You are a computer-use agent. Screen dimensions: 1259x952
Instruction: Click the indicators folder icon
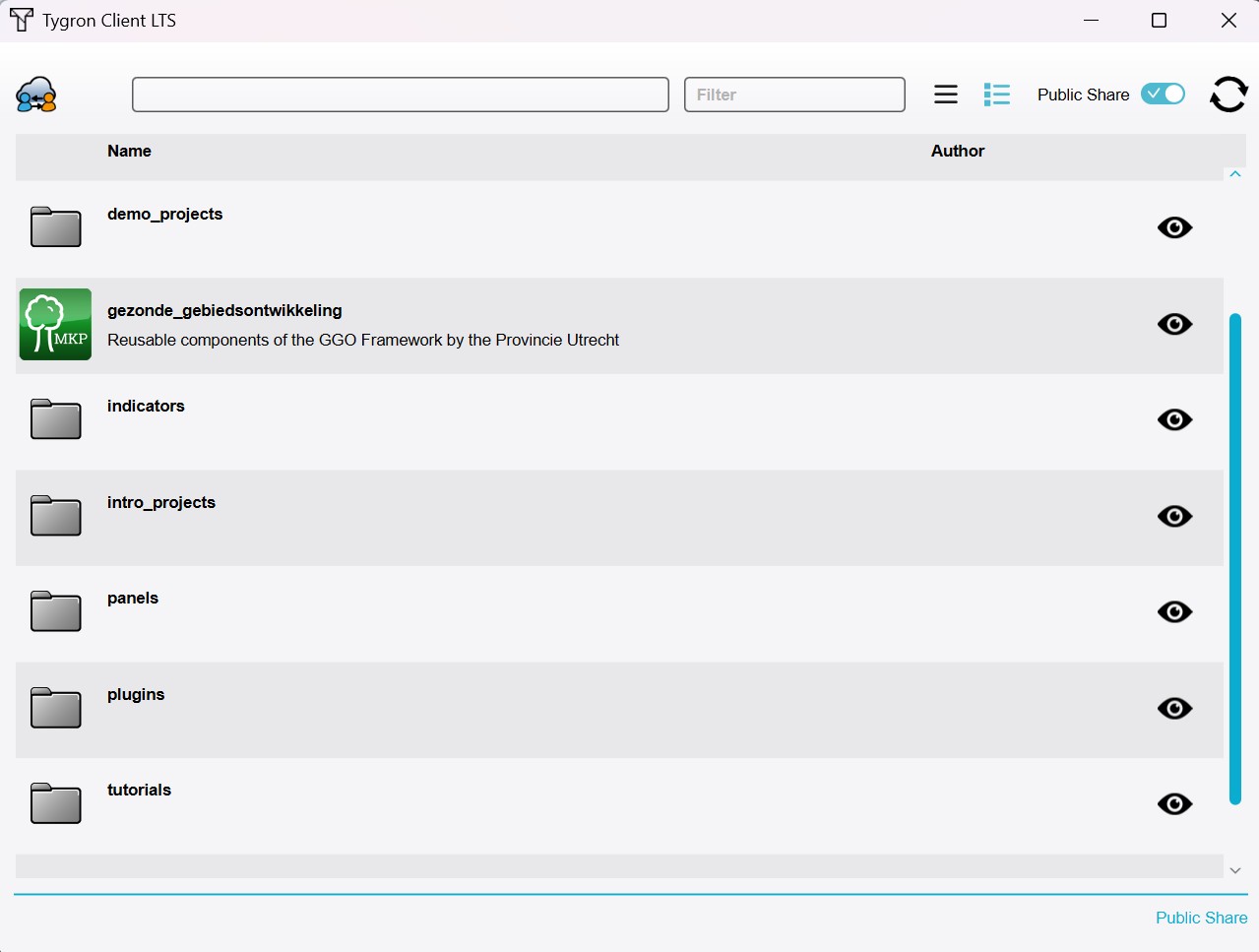pos(55,419)
